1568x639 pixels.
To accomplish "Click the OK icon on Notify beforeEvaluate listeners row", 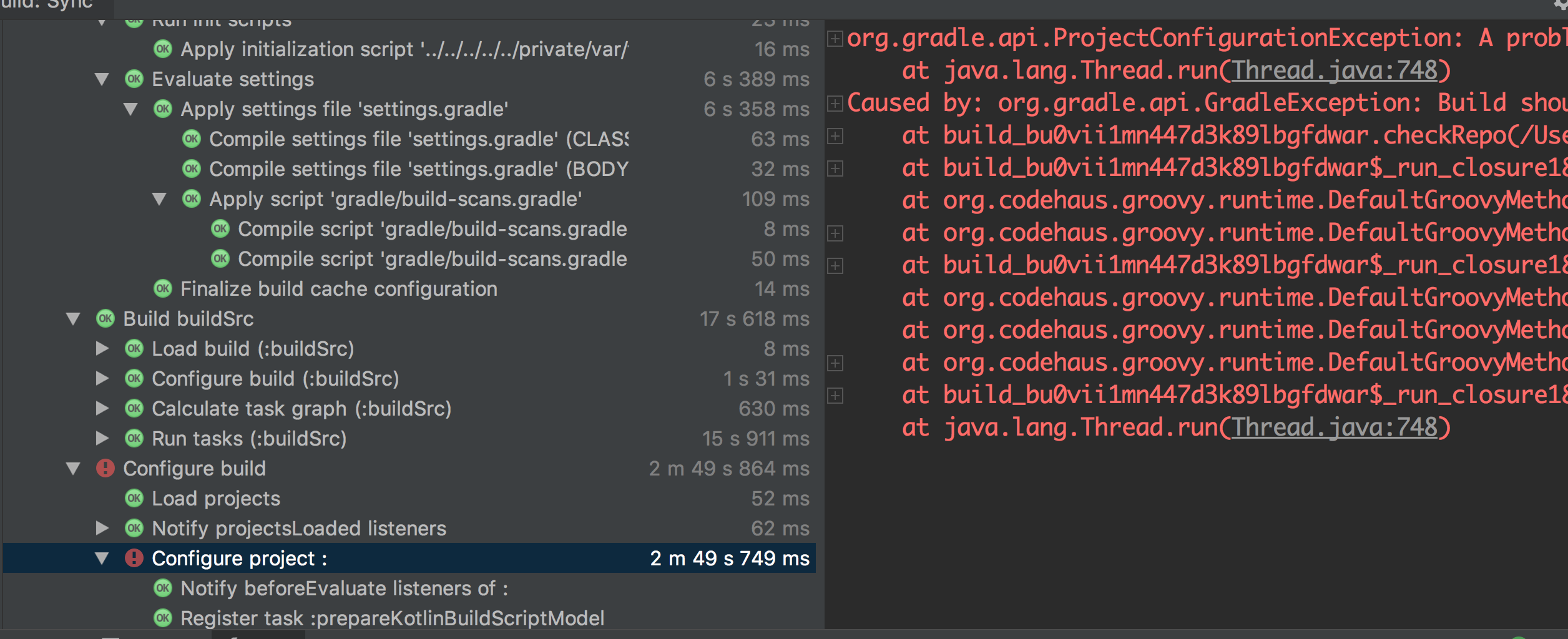I will (162, 588).
